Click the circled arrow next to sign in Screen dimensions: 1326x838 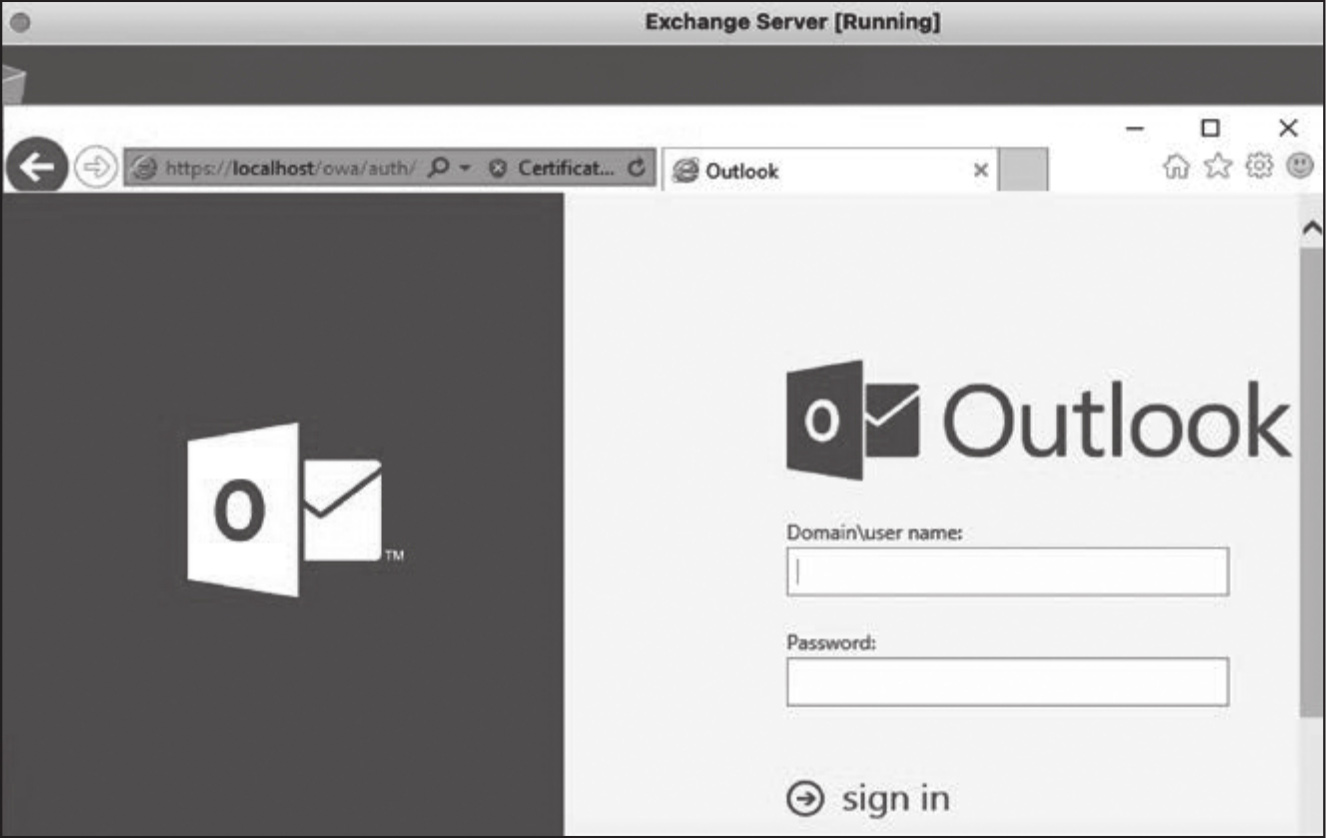(x=806, y=798)
